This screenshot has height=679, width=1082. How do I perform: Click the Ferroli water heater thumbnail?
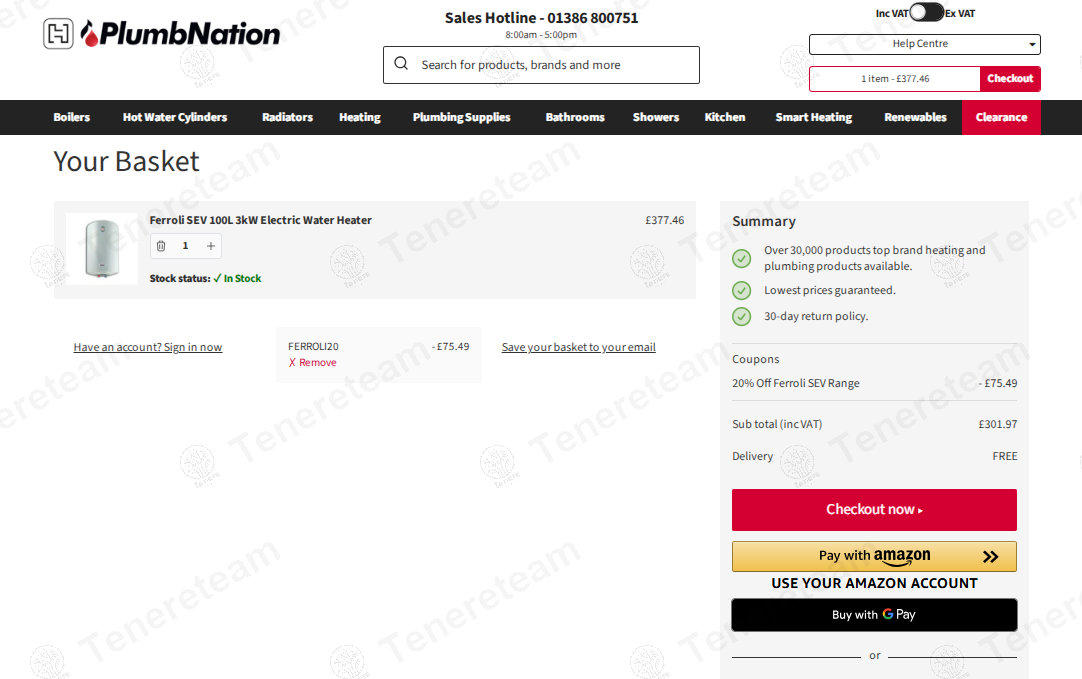102,249
